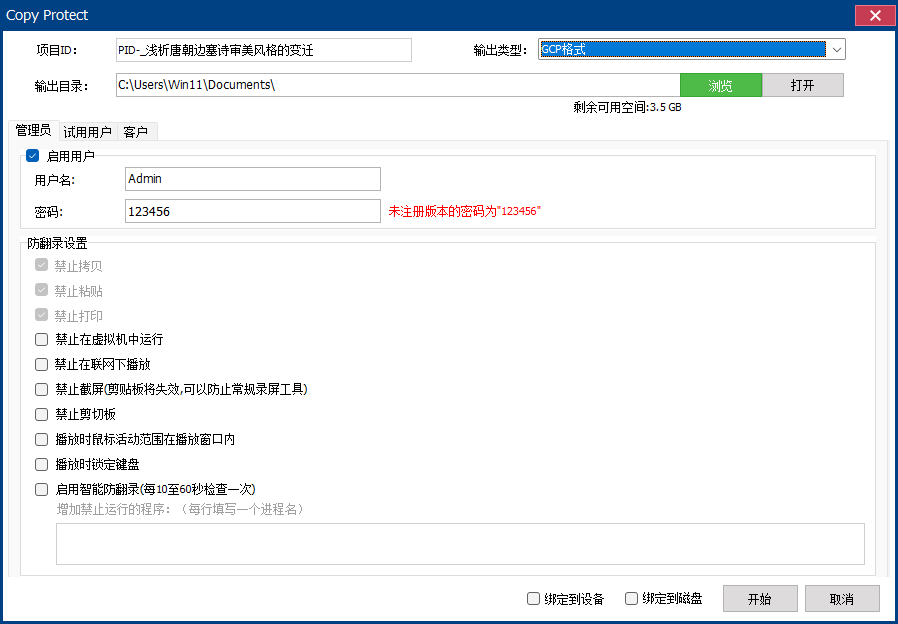Click the 开始 button
This screenshot has height=624, width=898.
pyautogui.click(x=760, y=599)
